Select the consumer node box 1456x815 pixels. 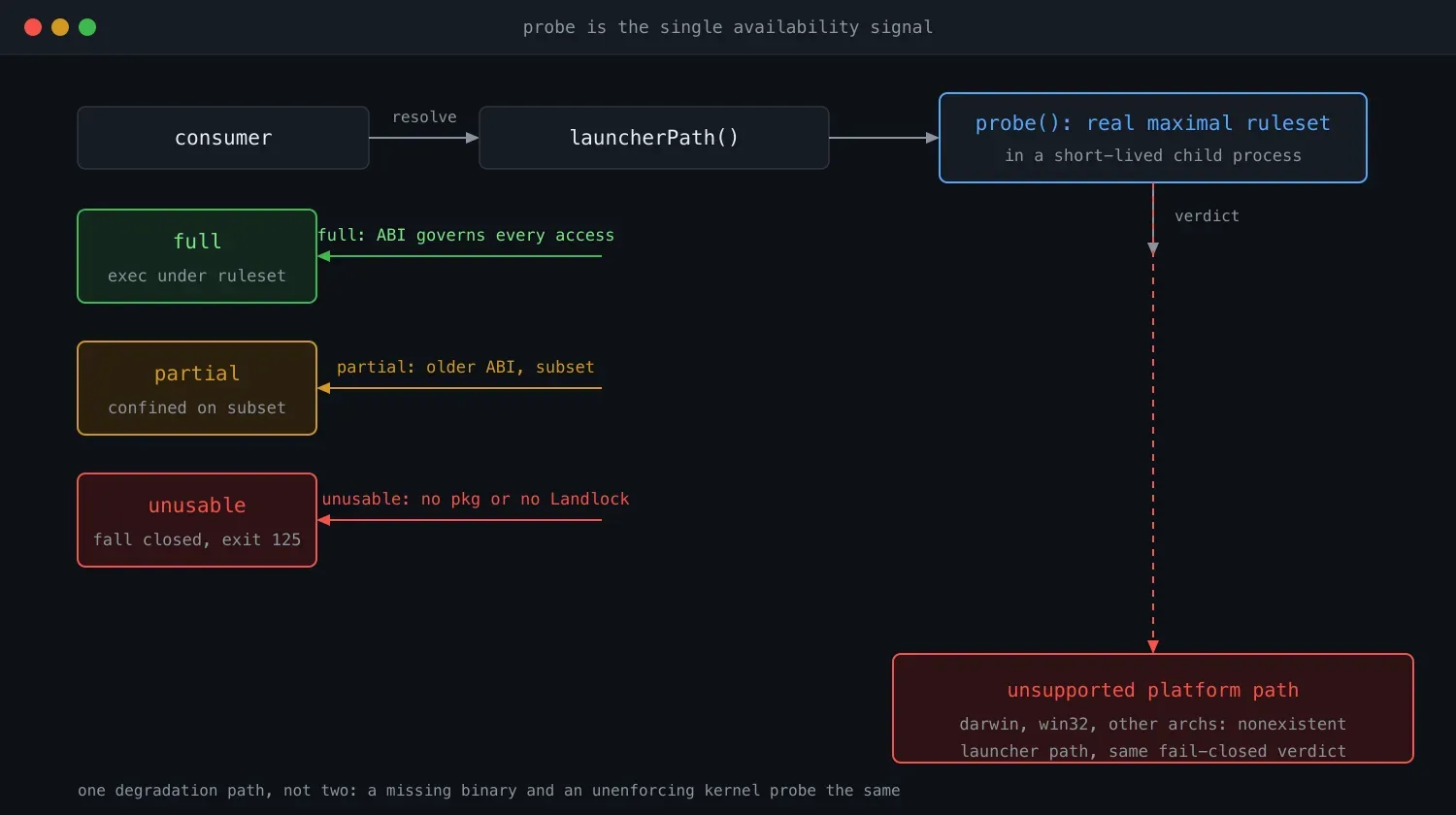(x=223, y=138)
